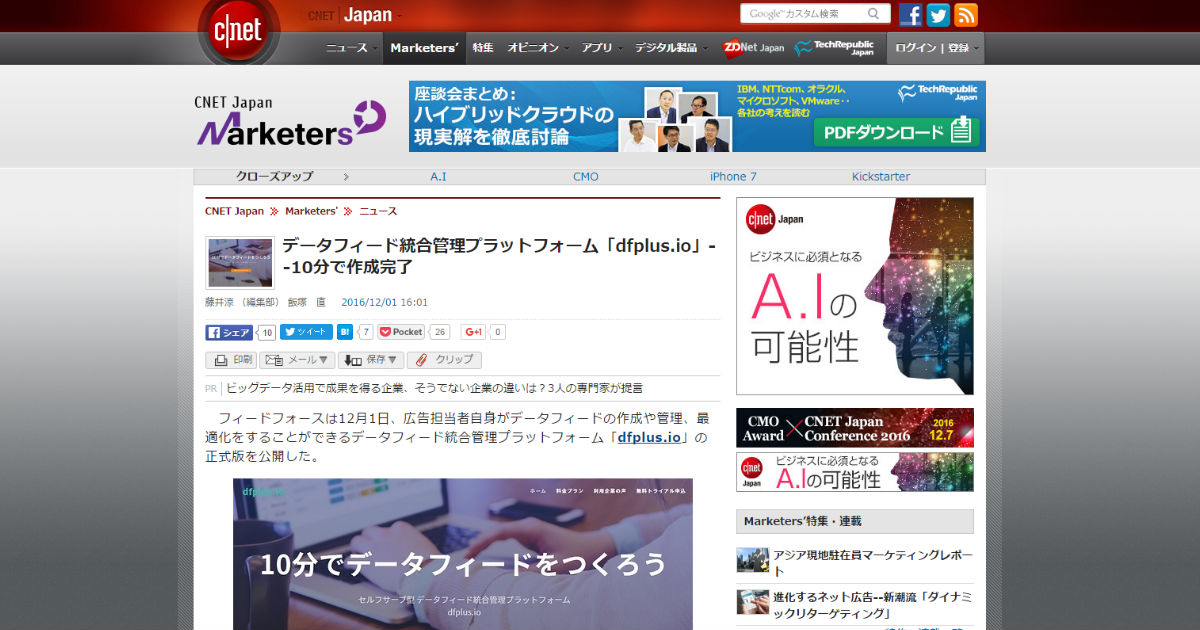Click the article headline about dfplus.io
The image size is (1200, 630).
point(498,256)
